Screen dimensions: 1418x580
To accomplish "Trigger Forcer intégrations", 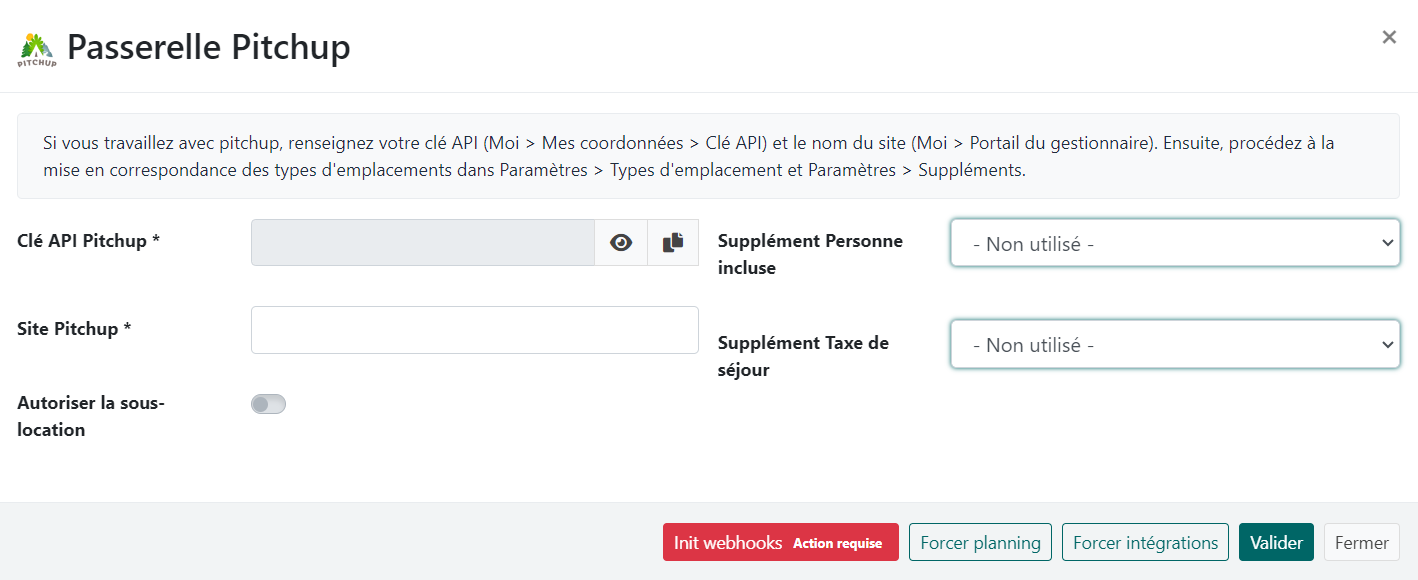I will pos(1145,542).
